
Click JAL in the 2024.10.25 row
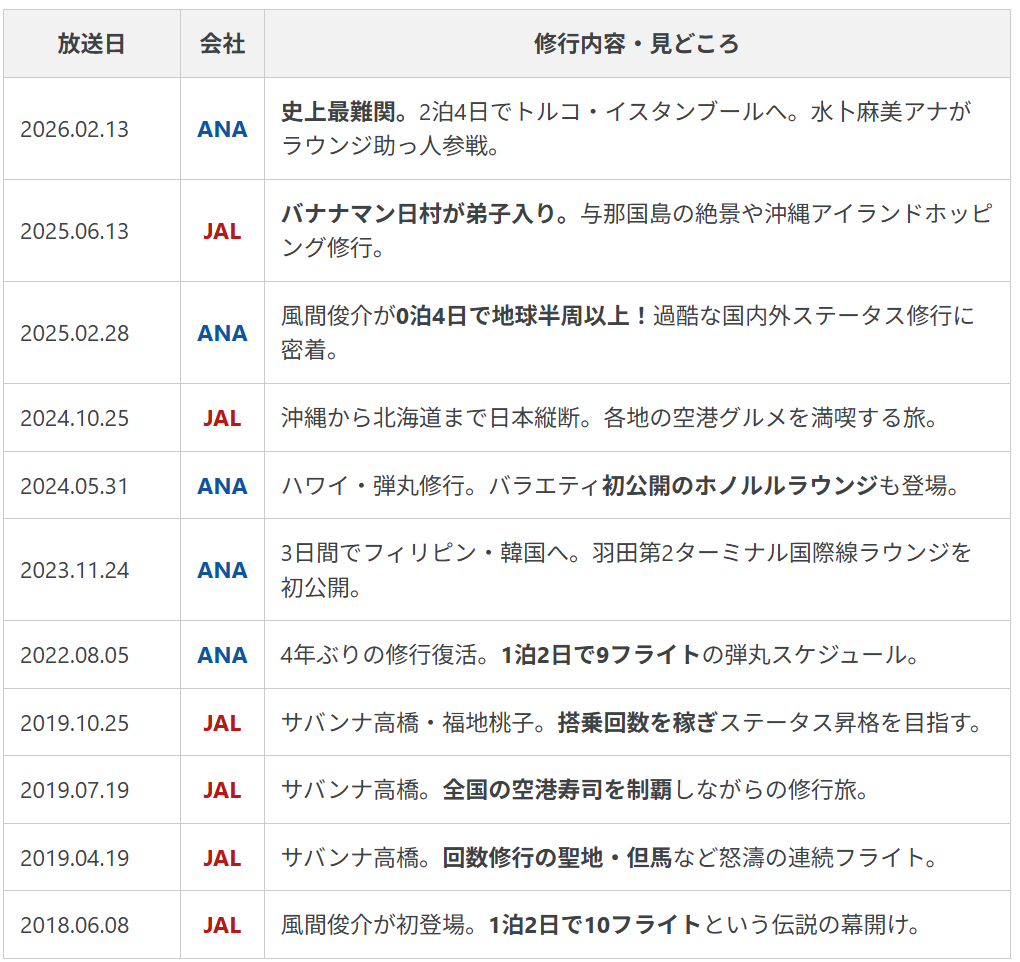222,418
